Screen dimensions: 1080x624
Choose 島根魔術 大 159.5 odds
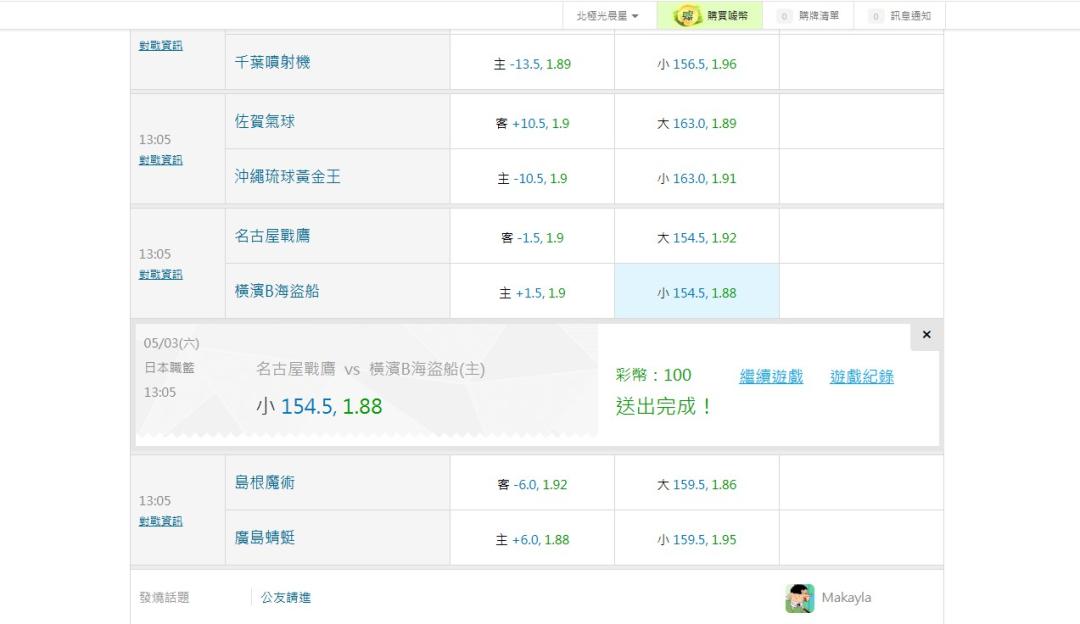(x=696, y=484)
